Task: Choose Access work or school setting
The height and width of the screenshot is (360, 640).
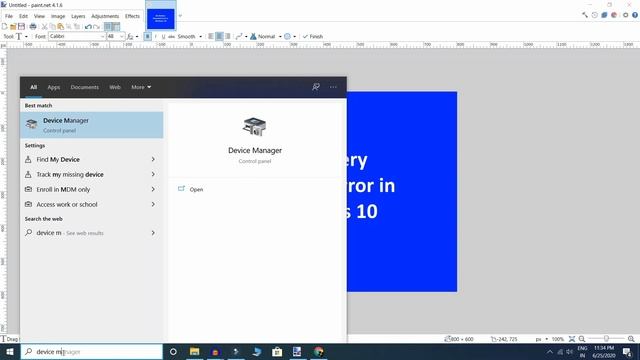Action: coord(92,204)
